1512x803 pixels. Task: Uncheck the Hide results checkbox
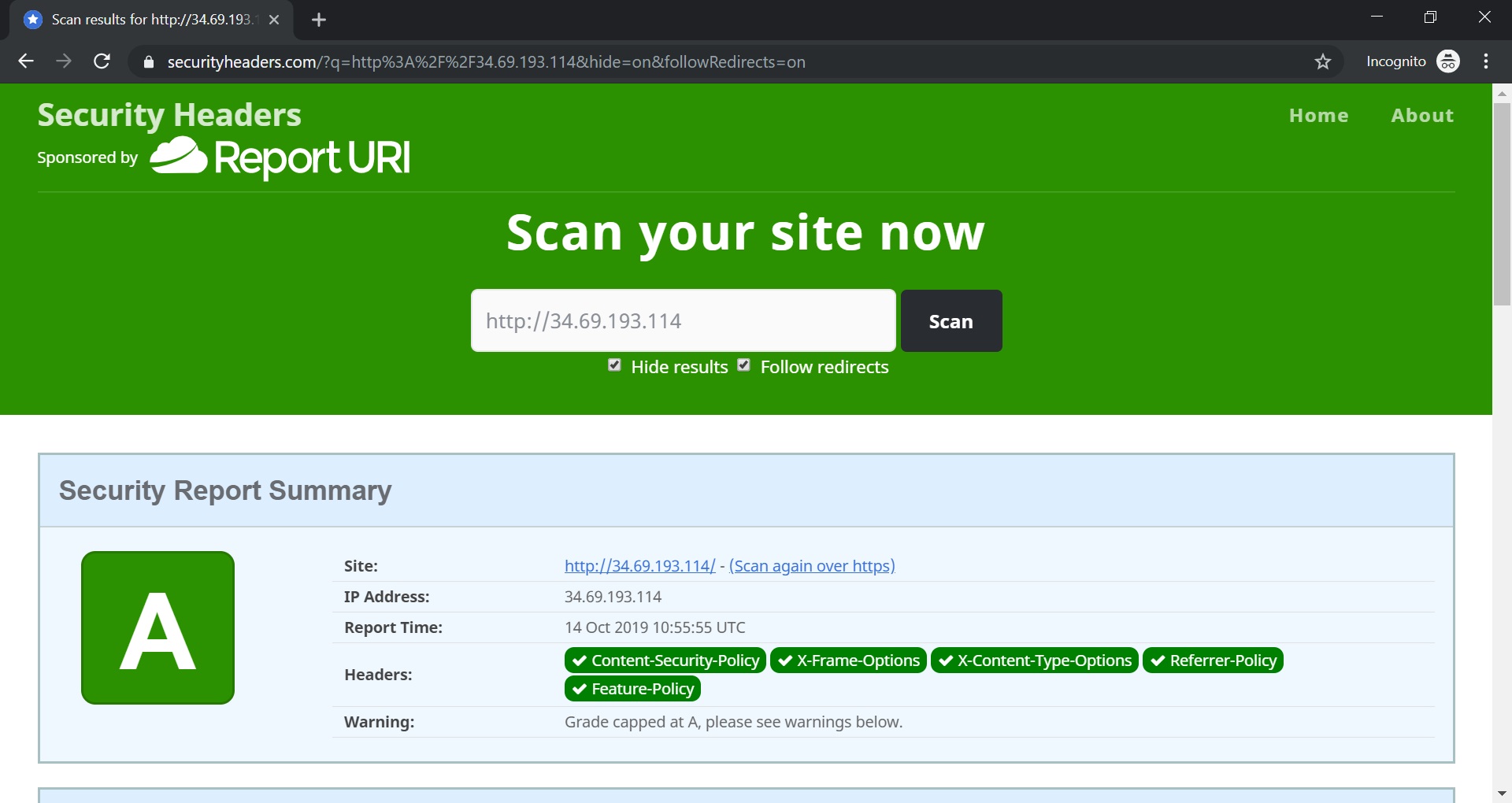pyautogui.click(x=615, y=365)
